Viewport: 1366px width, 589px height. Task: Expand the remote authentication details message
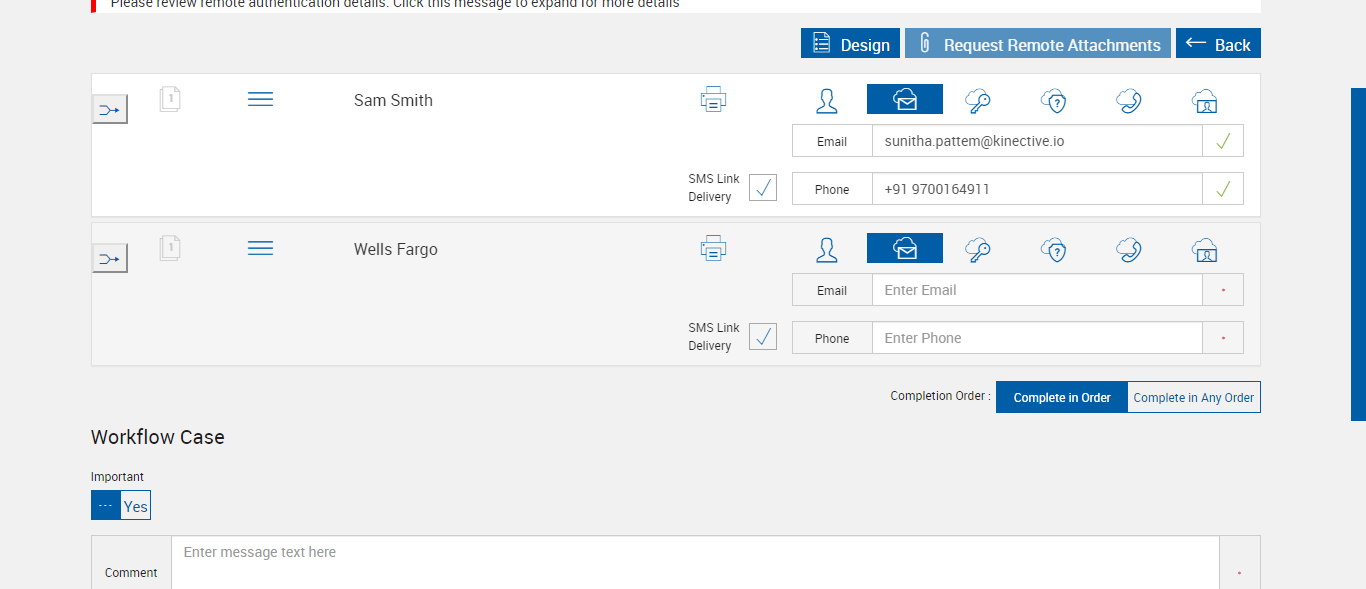[395, 4]
